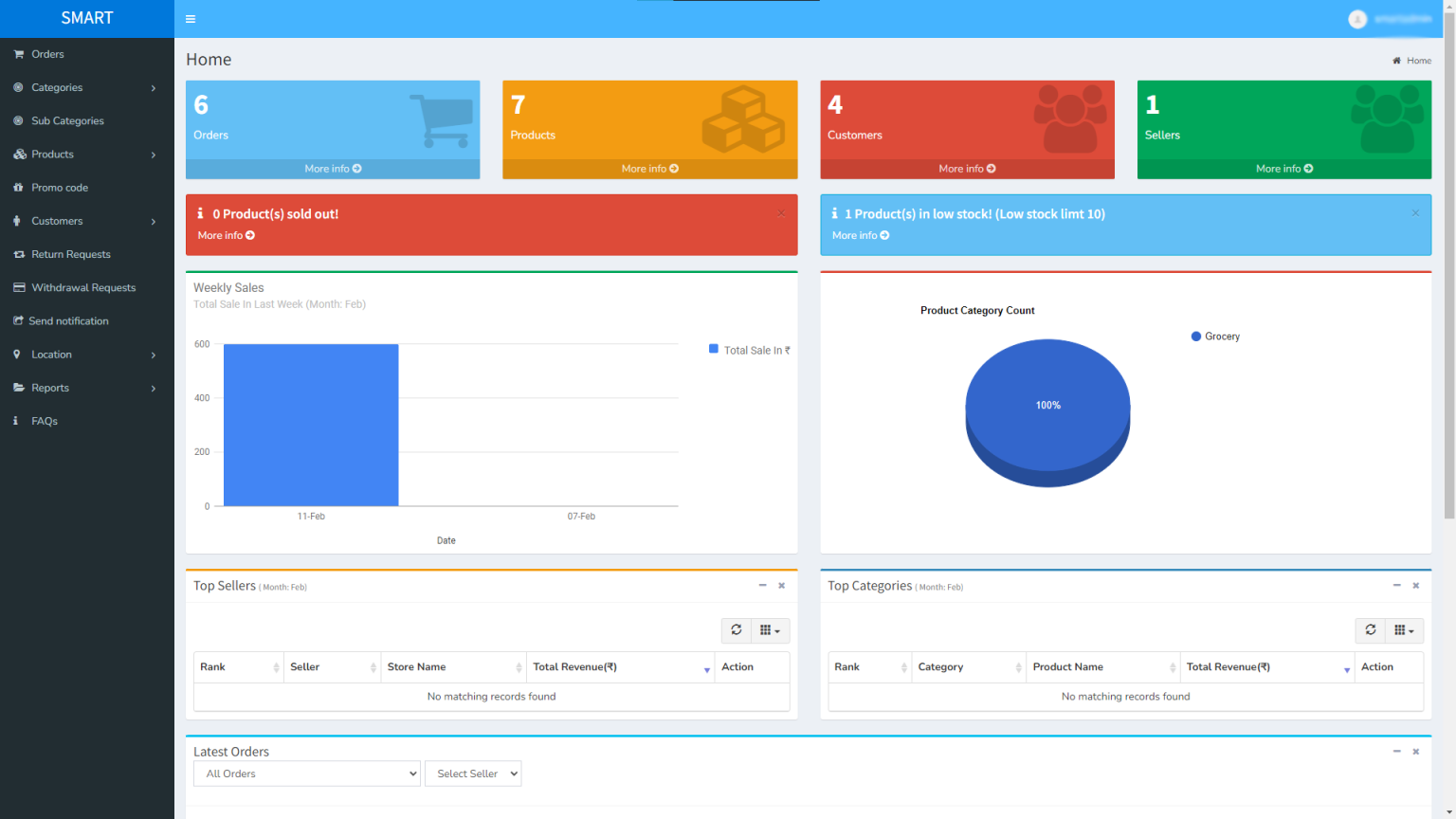Open the All Orders dropdown

click(306, 773)
